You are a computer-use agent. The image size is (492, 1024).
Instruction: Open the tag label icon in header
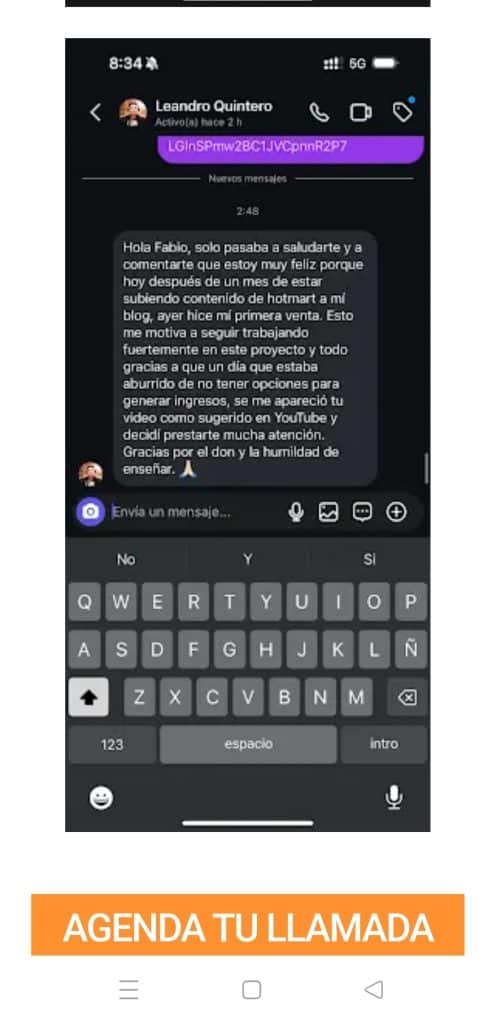pos(403,112)
